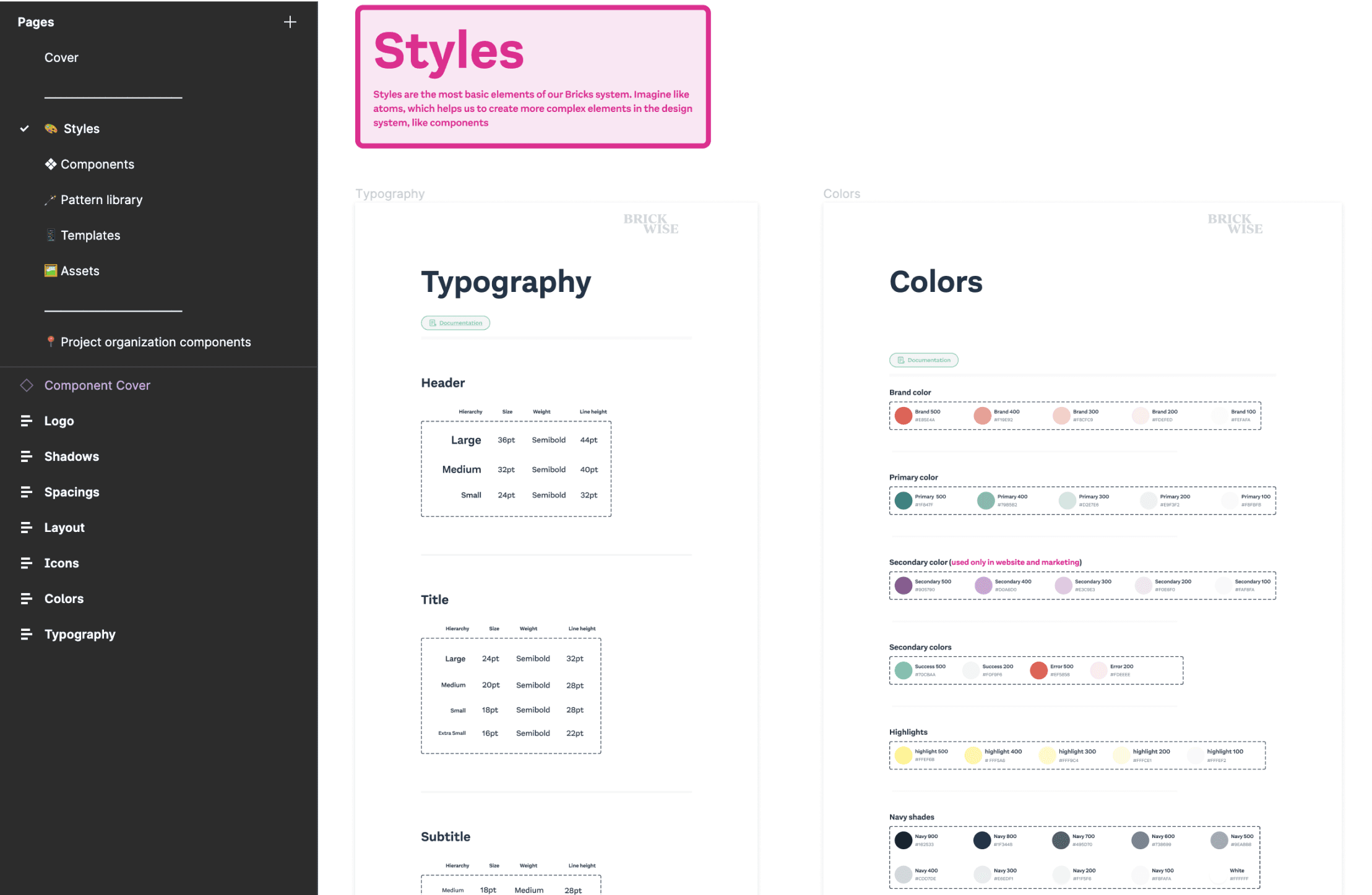
Task: Click the frame icon beside Spacings layer
Action: (26, 492)
